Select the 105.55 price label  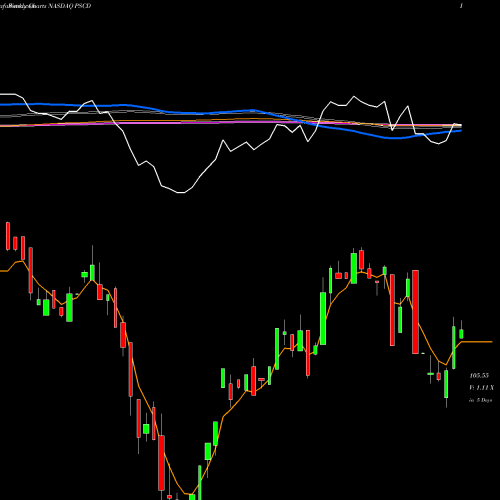tap(479, 376)
